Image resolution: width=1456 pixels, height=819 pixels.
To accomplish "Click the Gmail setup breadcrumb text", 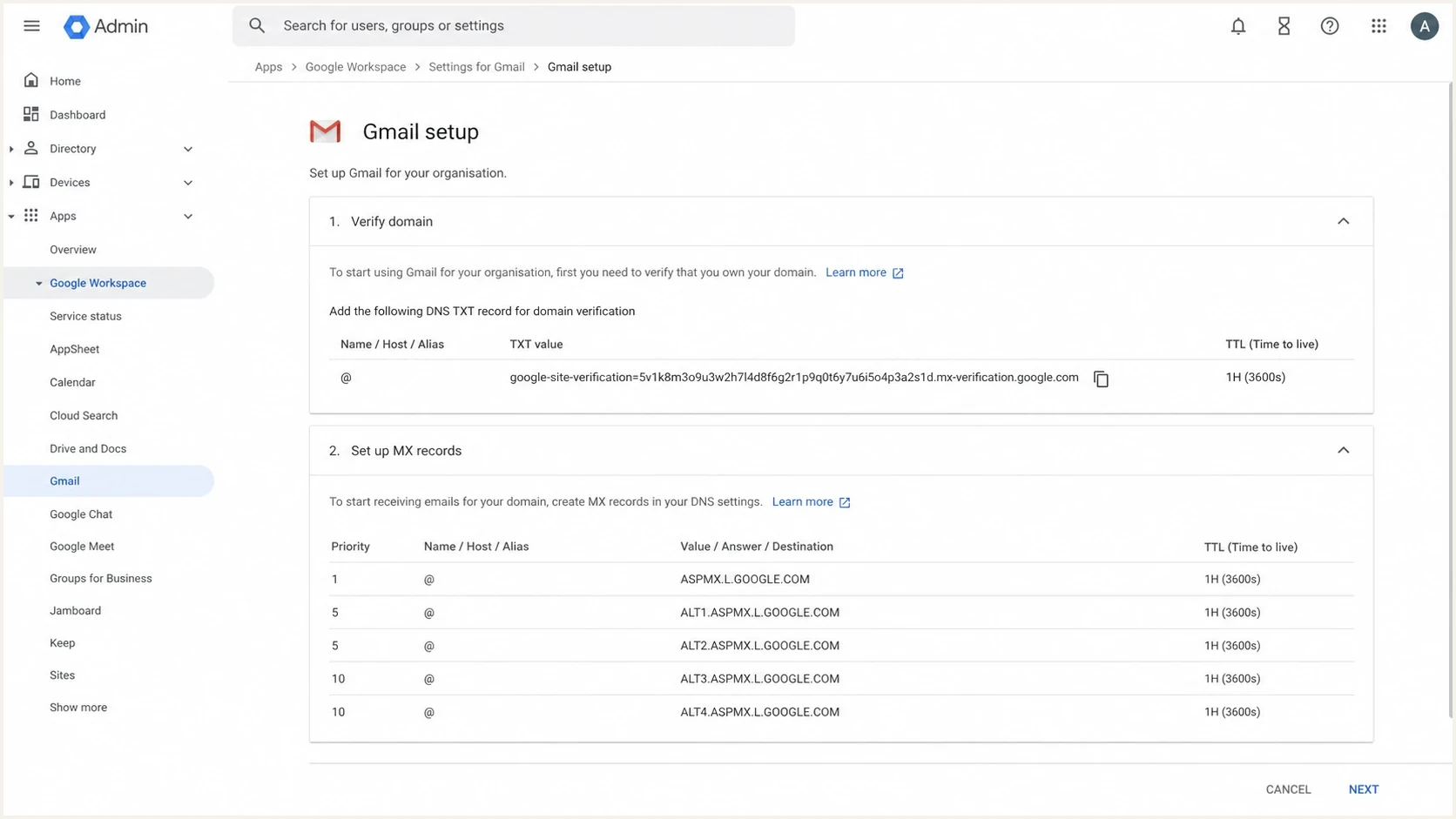I will pos(579,67).
